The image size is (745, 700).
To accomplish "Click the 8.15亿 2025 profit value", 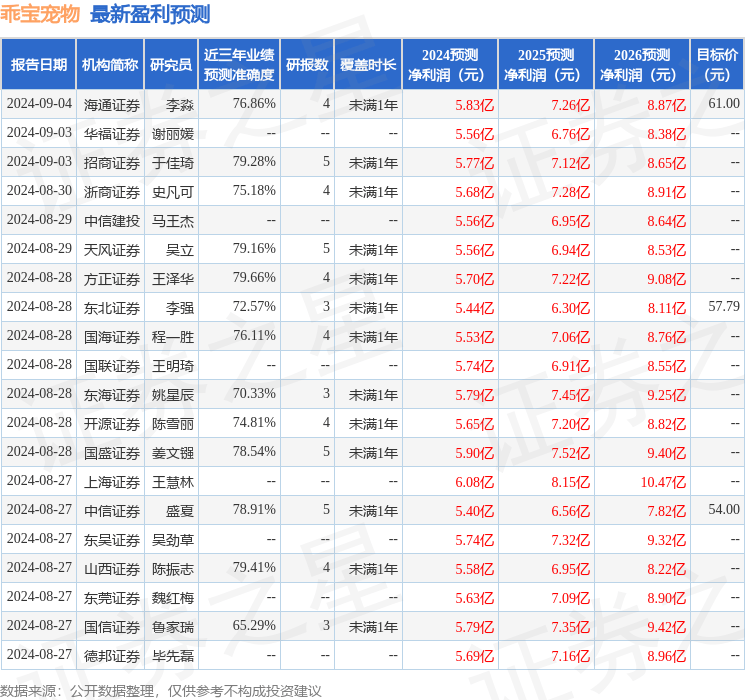I will [x=571, y=482].
